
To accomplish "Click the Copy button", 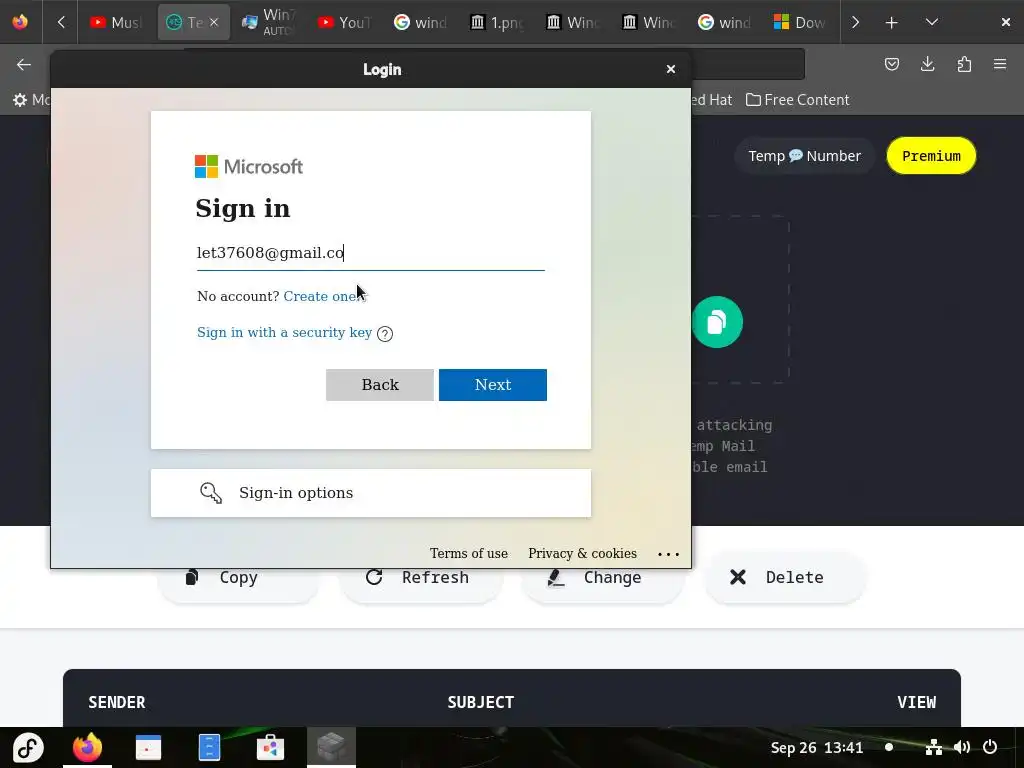I will (238, 577).
